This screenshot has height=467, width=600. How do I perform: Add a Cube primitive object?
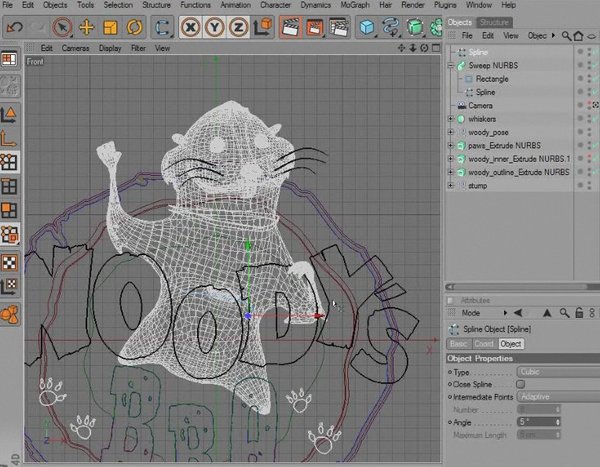click(368, 27)
